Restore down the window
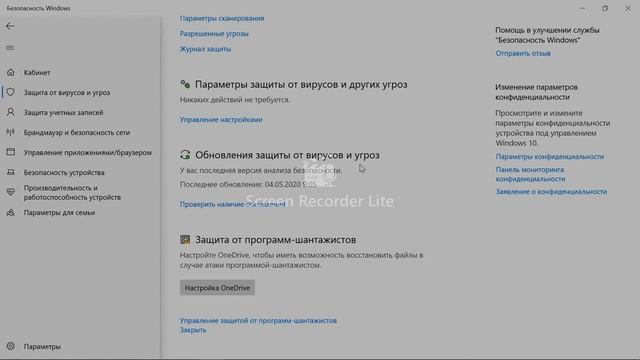Screen dimensions: 640x360 (605, 8)
